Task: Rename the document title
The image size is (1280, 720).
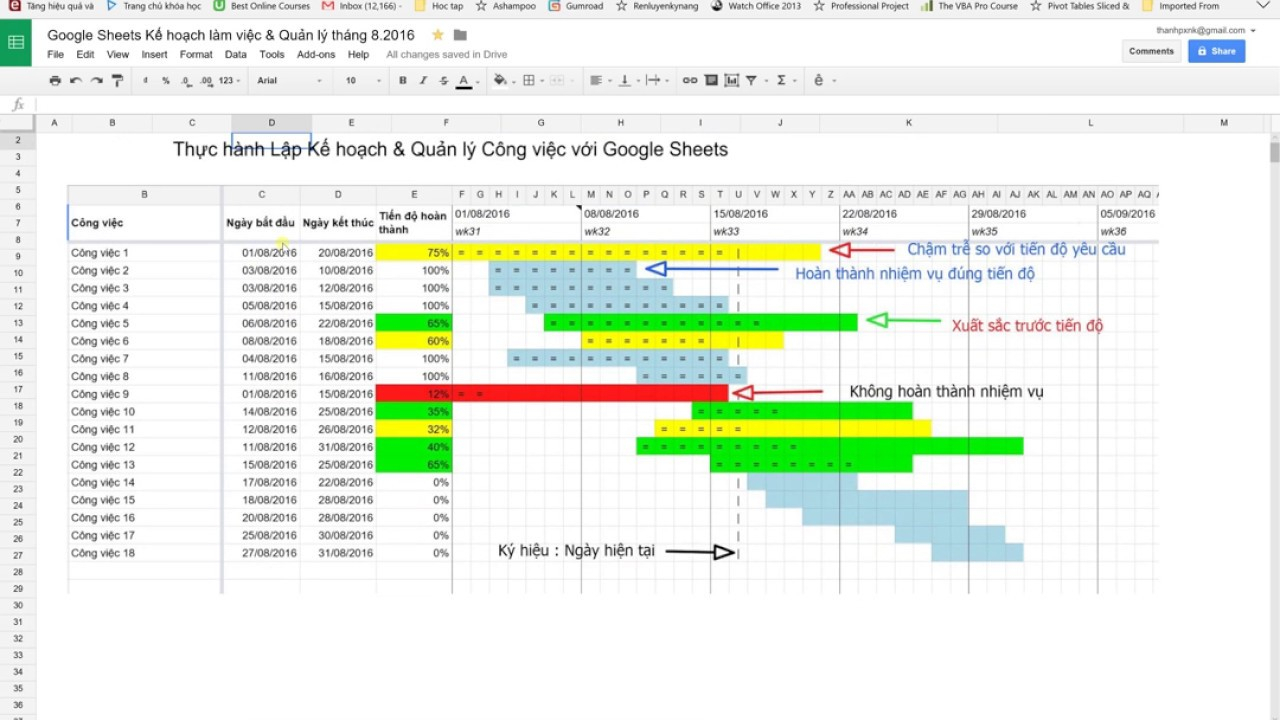Action: pyautogui.click(x=231, y=35)
